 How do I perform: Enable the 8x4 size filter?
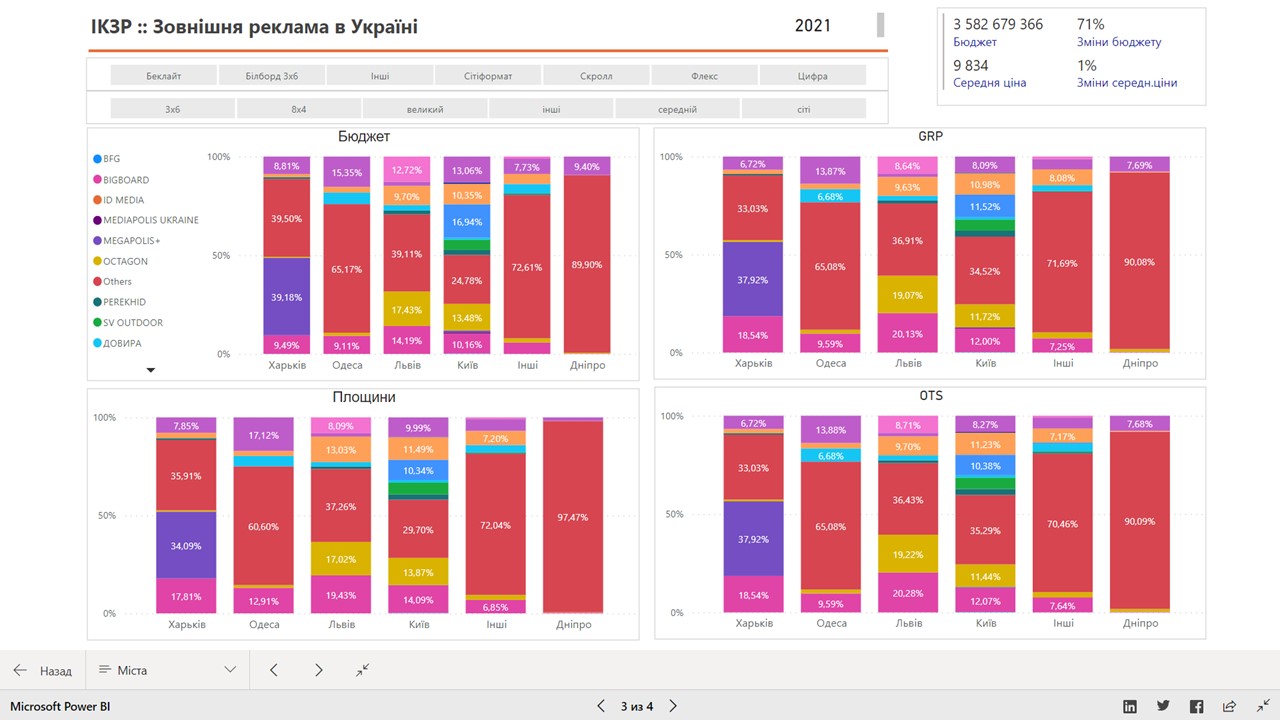(x=299, y=109)
